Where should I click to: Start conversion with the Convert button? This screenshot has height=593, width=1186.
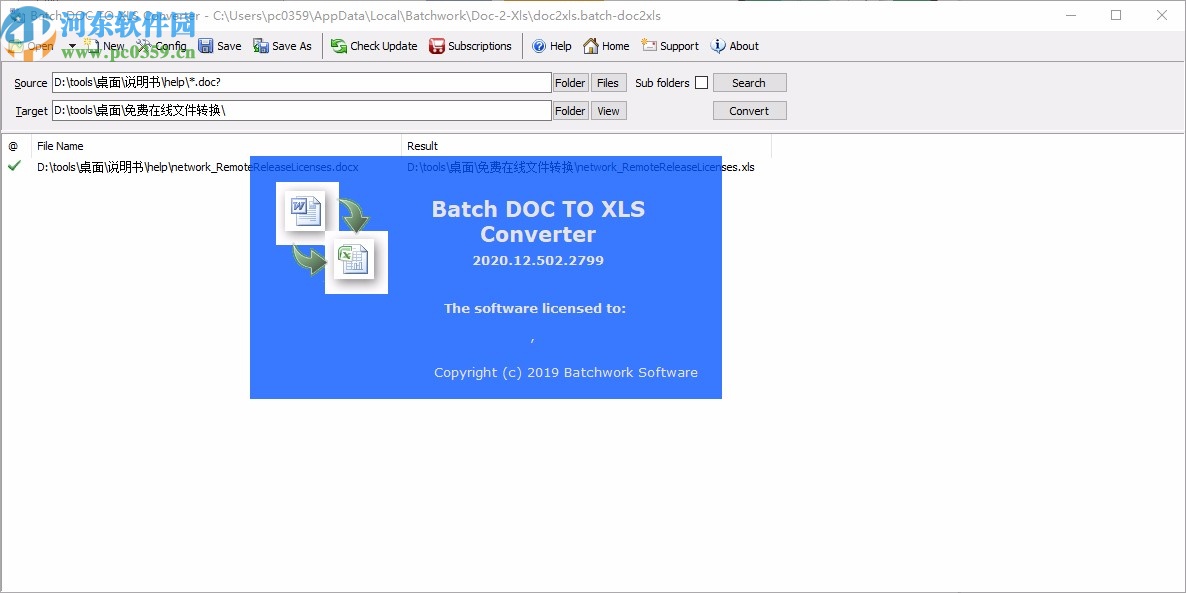tap(749, 110)
